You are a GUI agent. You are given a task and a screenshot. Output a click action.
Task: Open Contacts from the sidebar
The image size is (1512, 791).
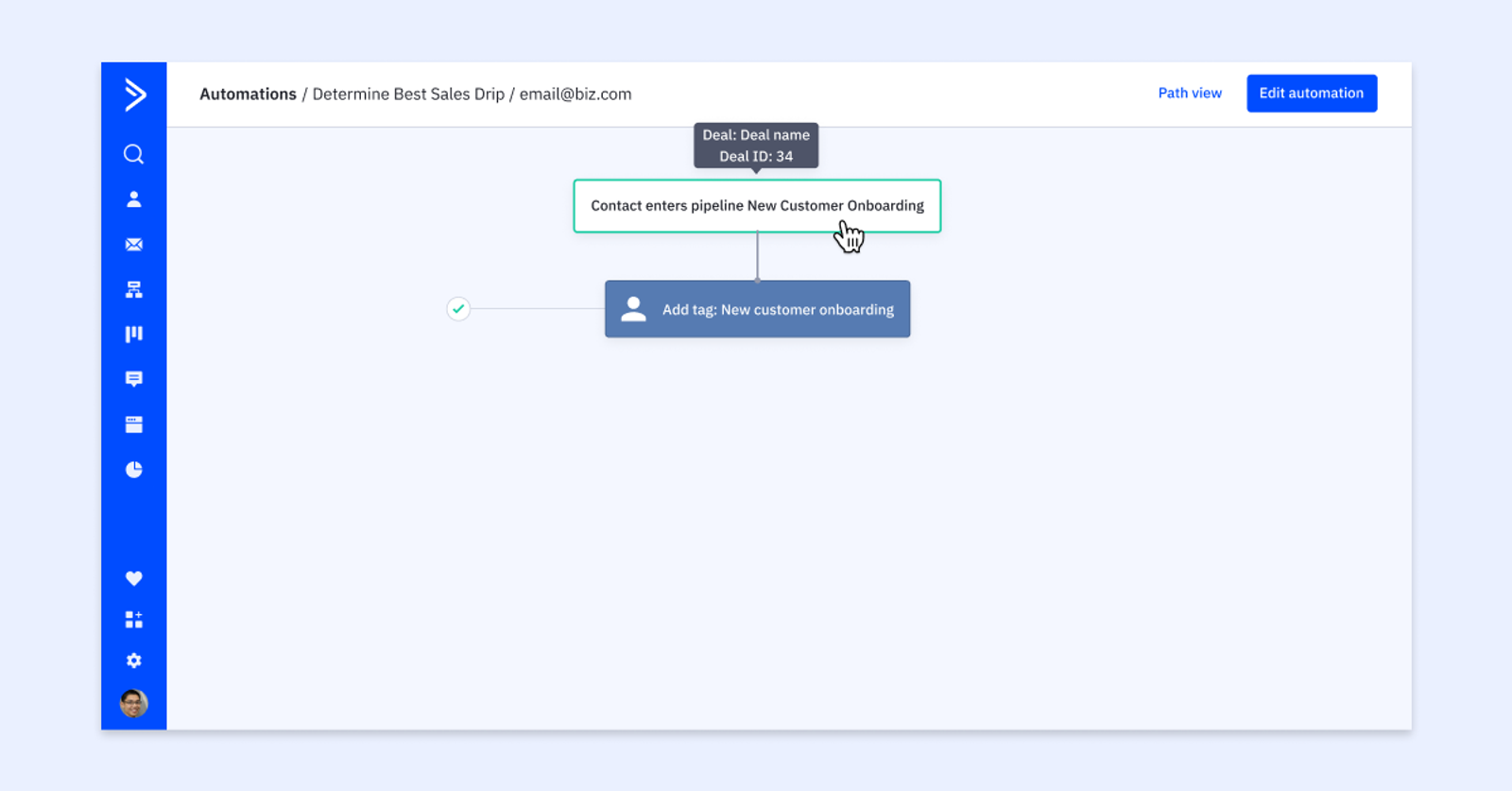coord(134,199)
